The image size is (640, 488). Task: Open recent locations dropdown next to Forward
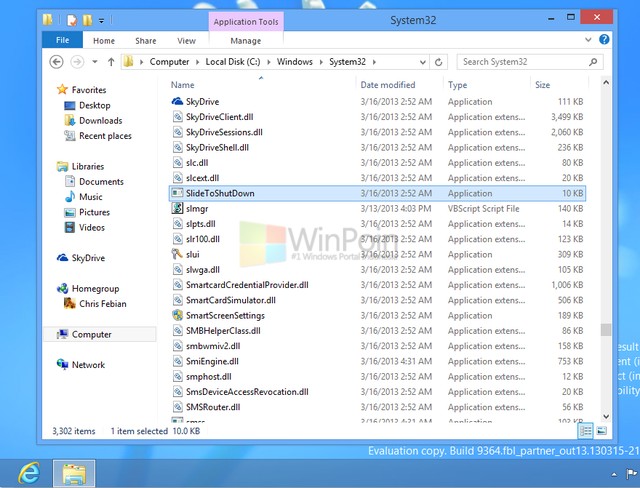tap(95, 62)
